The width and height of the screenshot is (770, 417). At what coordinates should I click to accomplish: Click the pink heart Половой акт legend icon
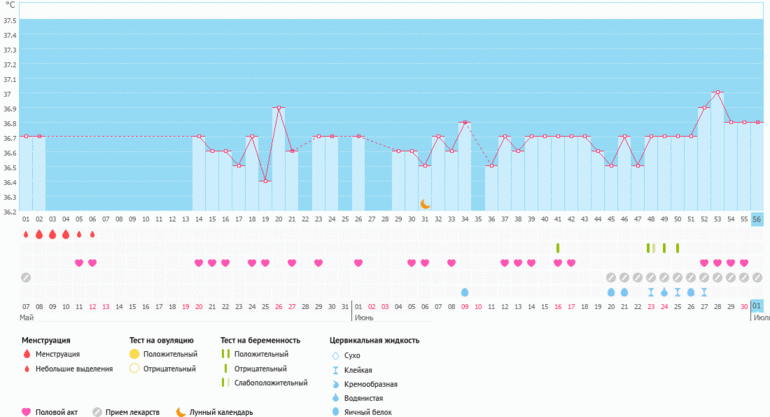coord(26,411)
